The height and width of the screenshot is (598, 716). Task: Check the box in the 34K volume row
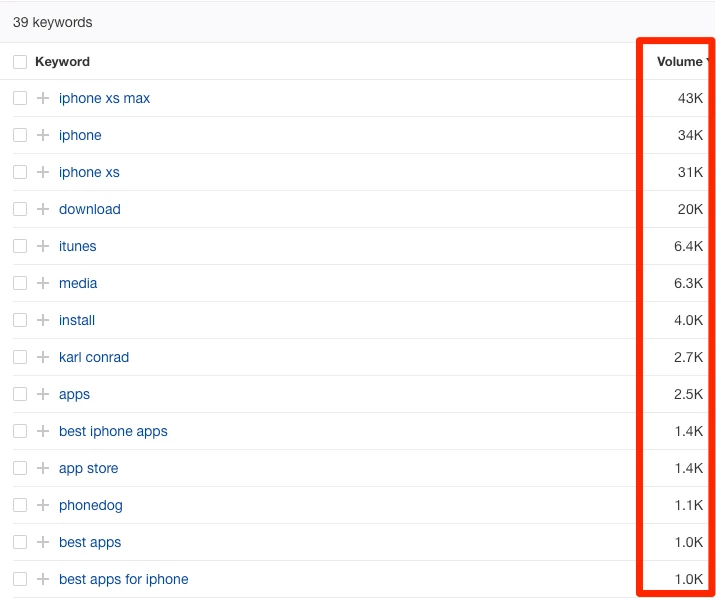coord(20,135)
